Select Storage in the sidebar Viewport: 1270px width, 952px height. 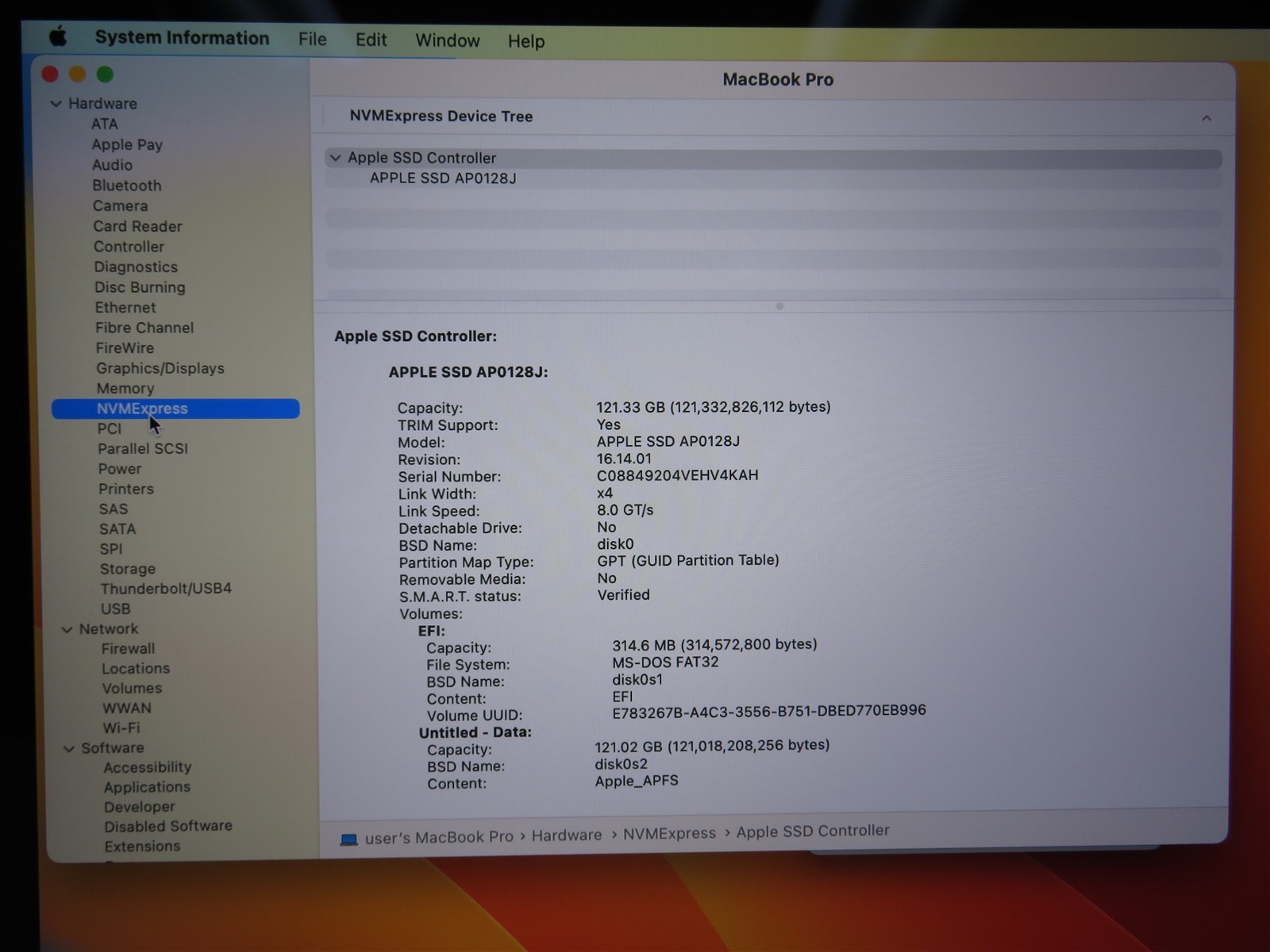click(x=128, y=569)
